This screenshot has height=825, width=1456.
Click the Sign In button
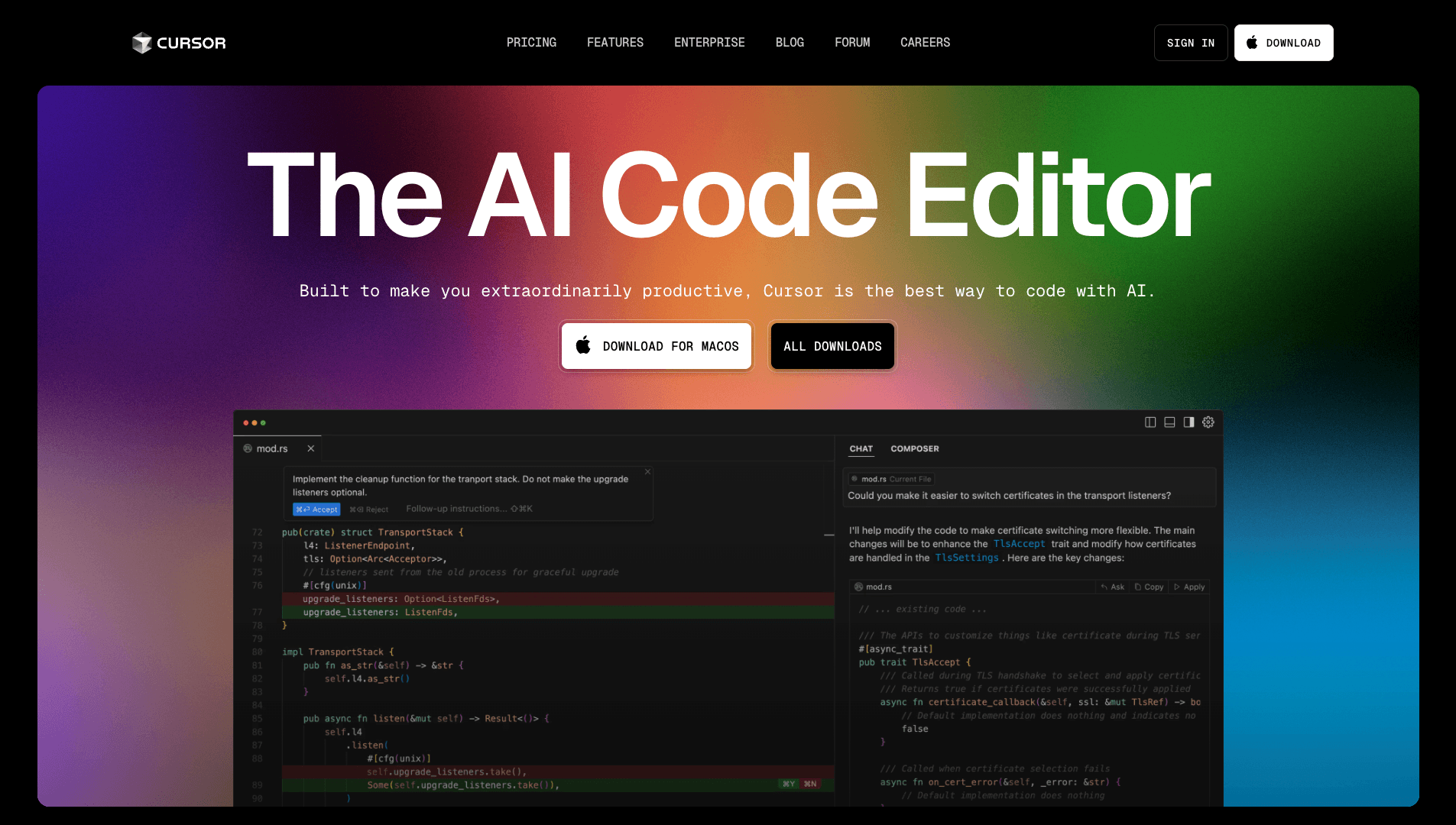click(x=1191, y=43)
